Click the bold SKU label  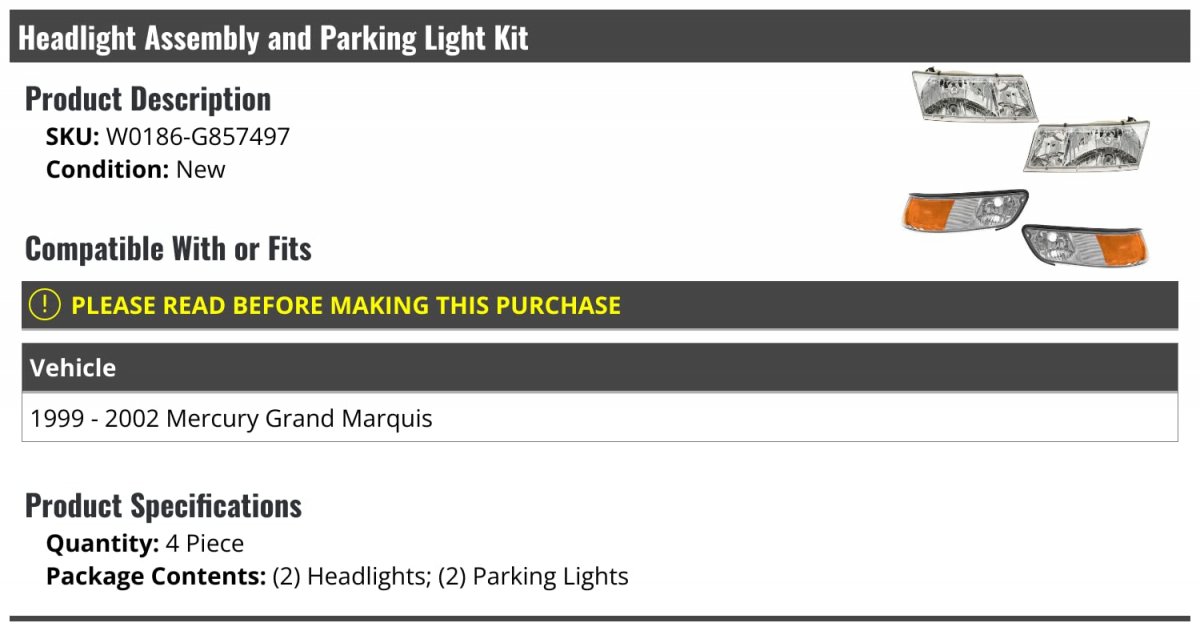point(72,136)
